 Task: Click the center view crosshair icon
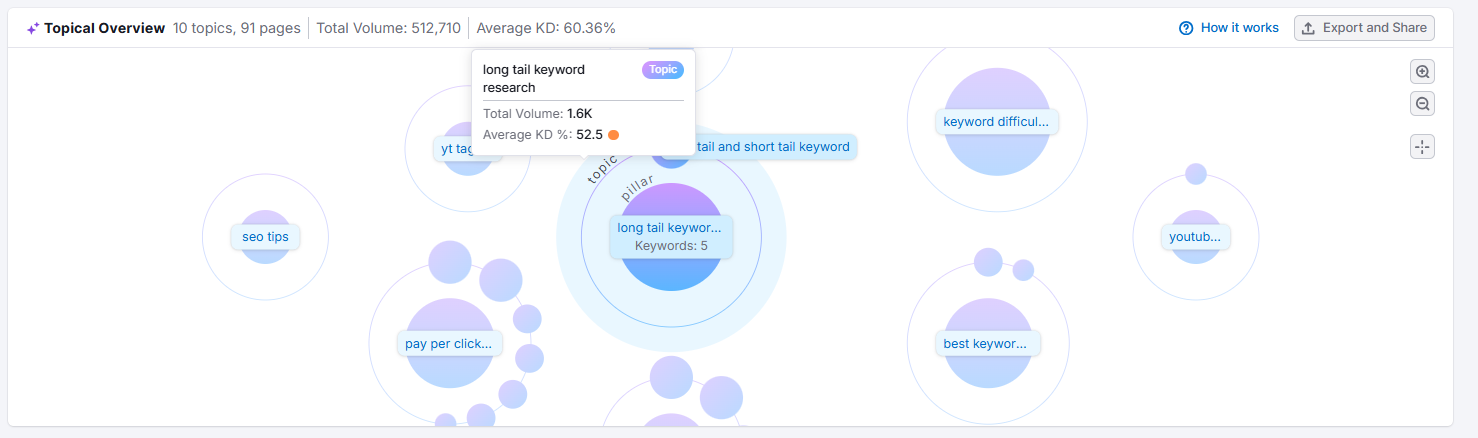click(1422, 147)
